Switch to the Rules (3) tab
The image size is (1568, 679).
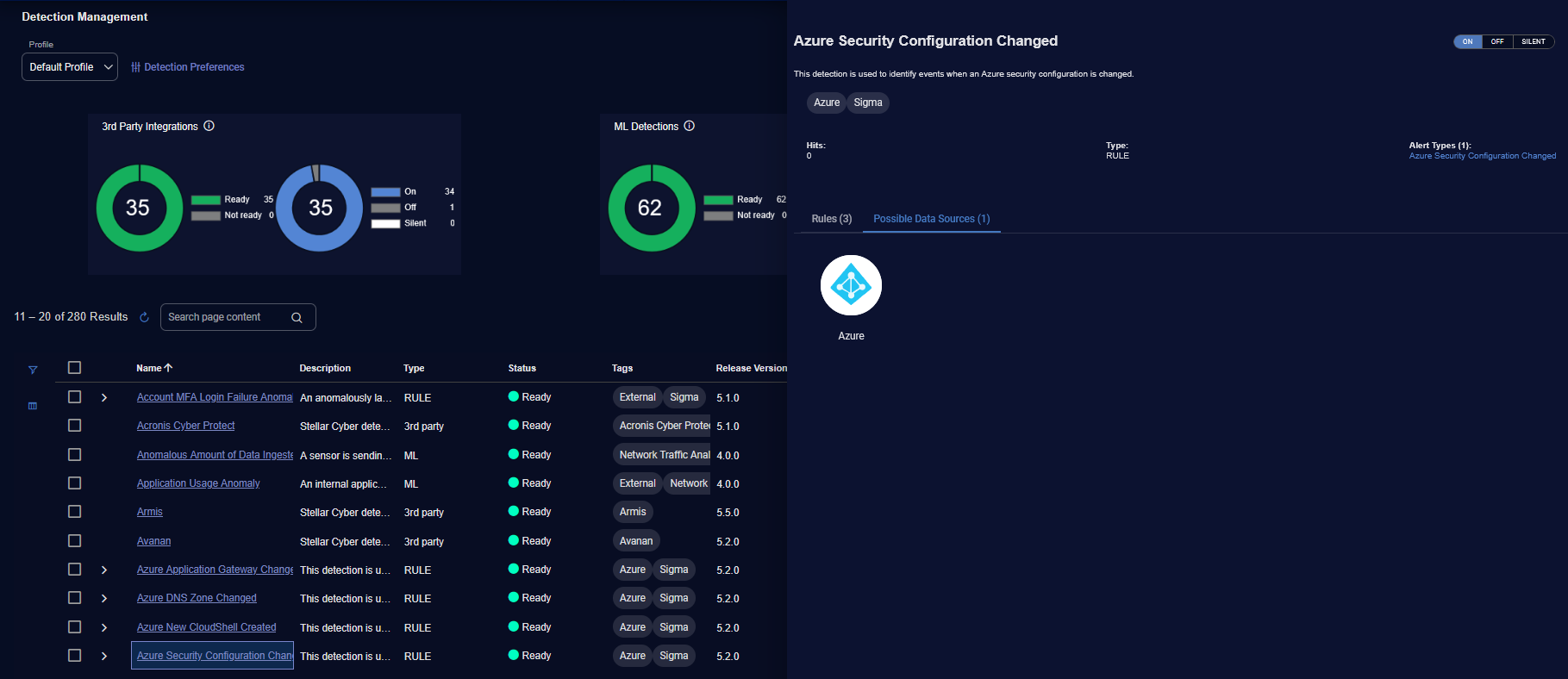(832, 219)
